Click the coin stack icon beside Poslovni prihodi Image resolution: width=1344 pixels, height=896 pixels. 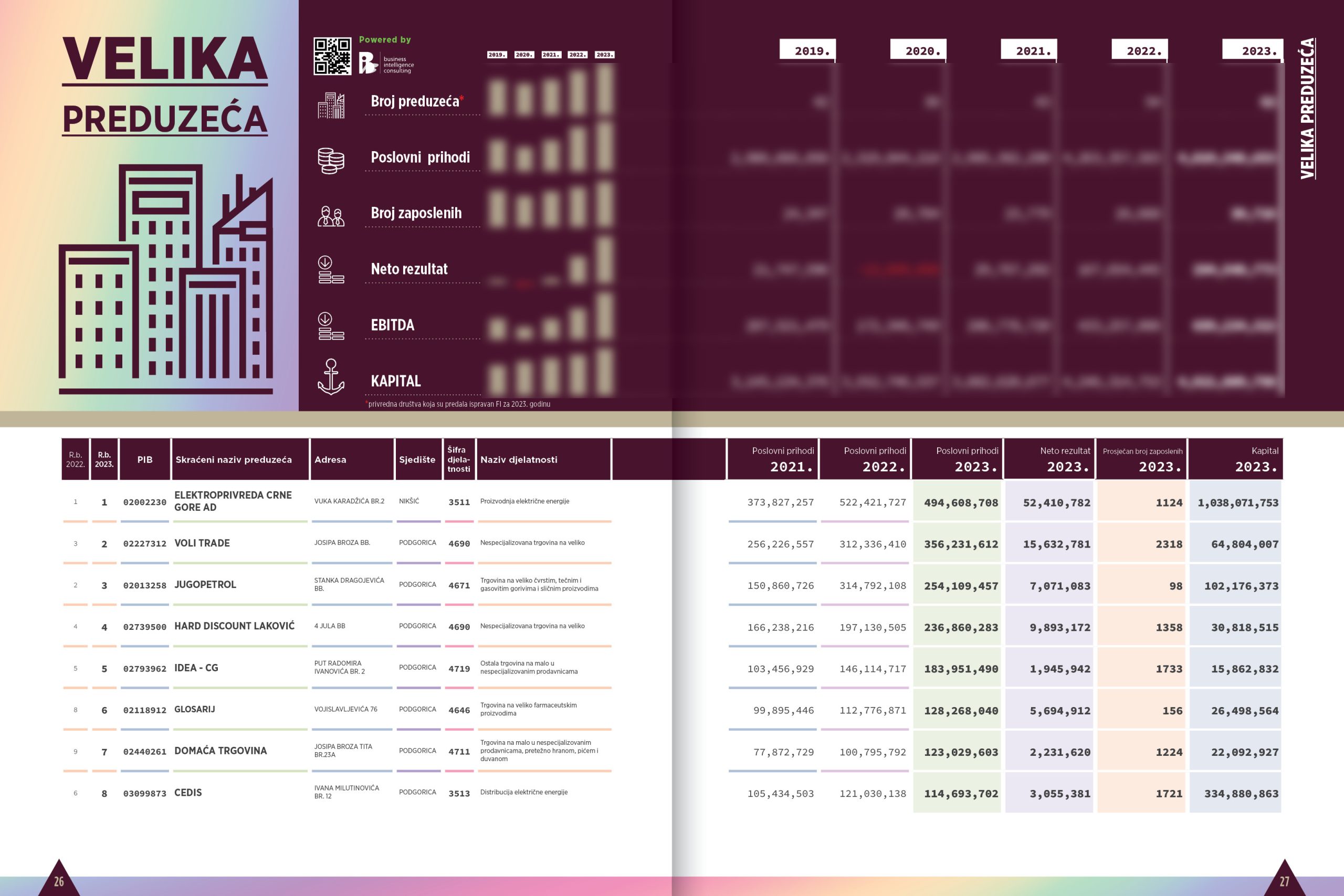click(331, 161)
